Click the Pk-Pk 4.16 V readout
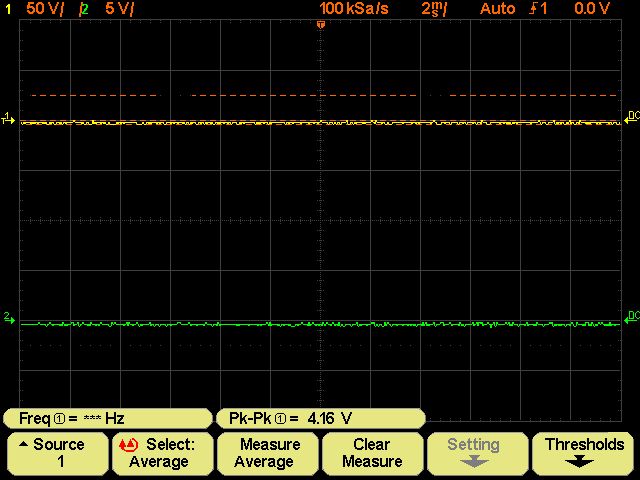 pyautogui.click(x=320, y=418)
